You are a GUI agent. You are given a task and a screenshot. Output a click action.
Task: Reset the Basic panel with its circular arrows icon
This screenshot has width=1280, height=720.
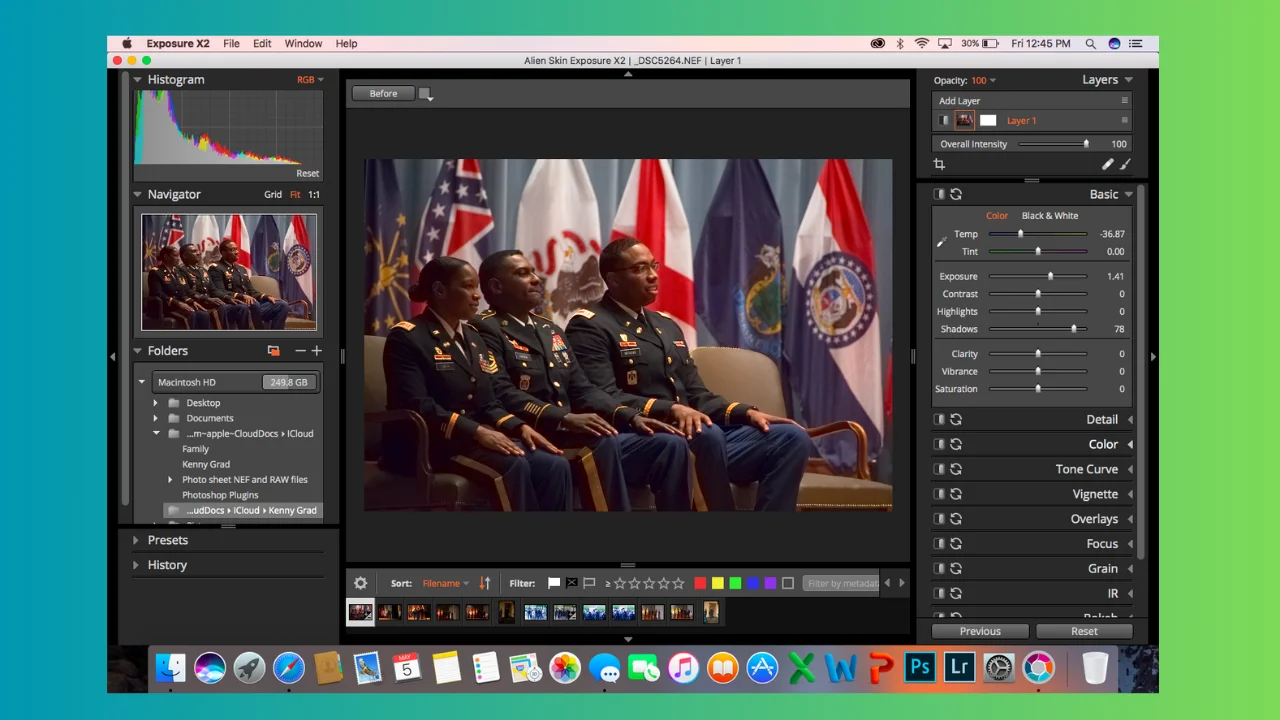pos(956,194)
